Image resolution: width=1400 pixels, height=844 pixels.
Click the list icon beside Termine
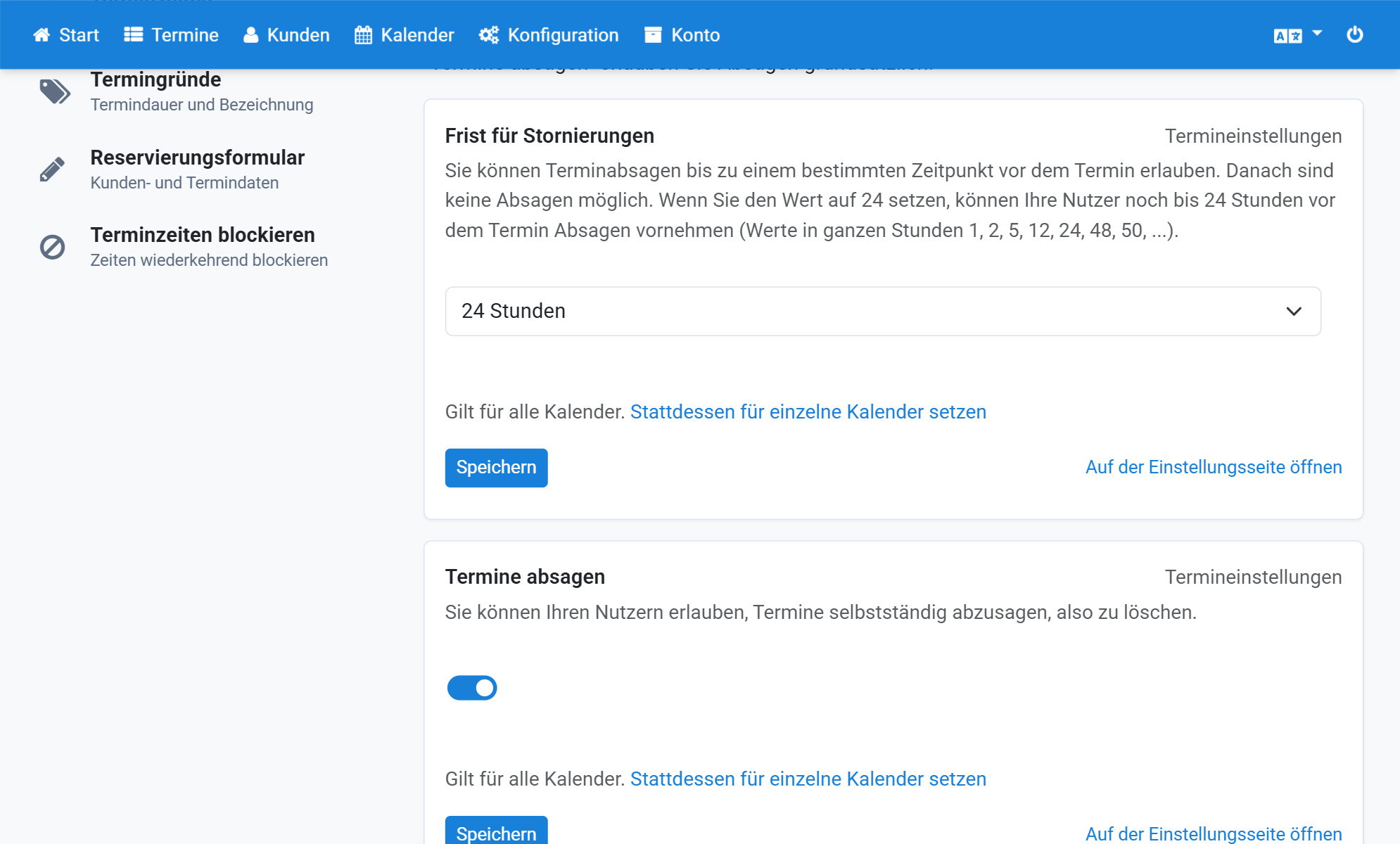tap(134, 35)
